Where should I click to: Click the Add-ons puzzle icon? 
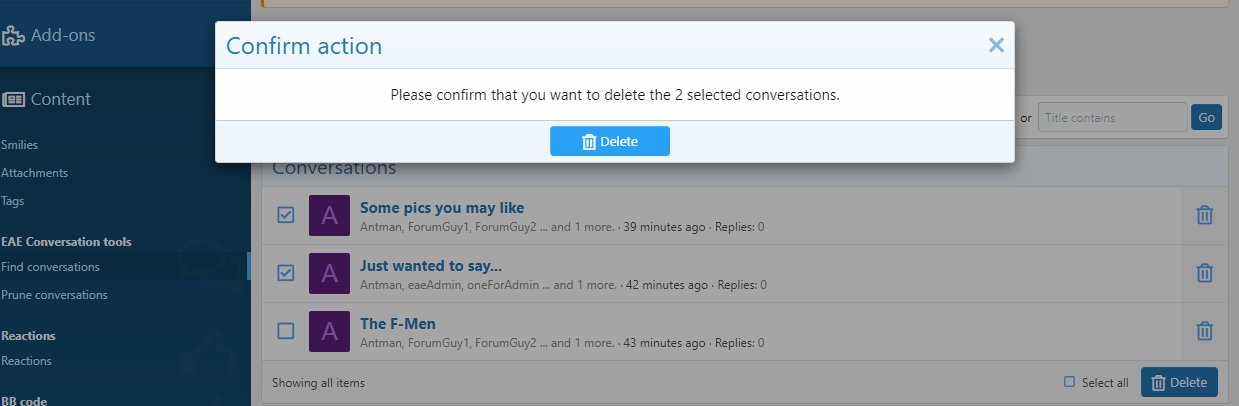point(13,36)
